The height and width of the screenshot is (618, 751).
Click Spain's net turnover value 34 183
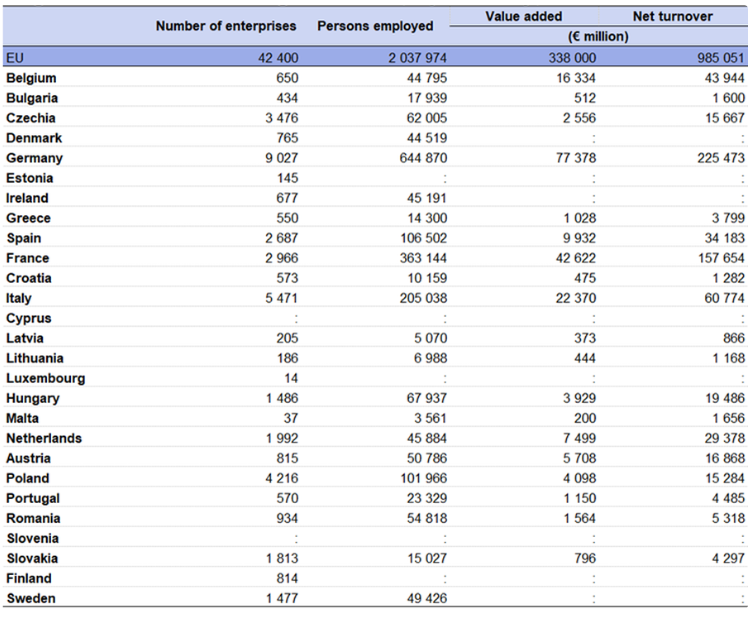click(x=722, y=238)
